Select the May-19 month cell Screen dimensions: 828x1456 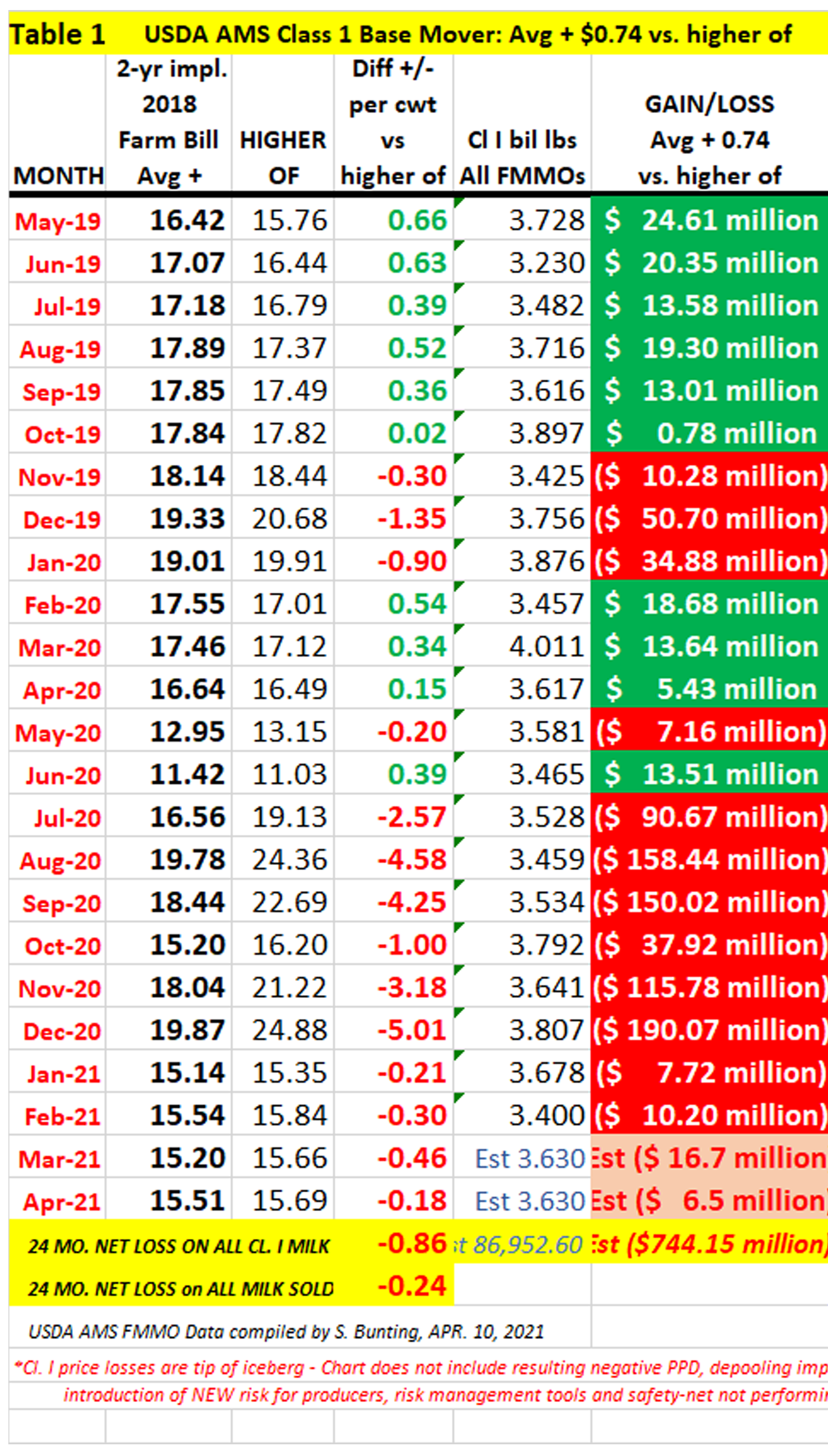pyautogui.click(x=58, y=220)
